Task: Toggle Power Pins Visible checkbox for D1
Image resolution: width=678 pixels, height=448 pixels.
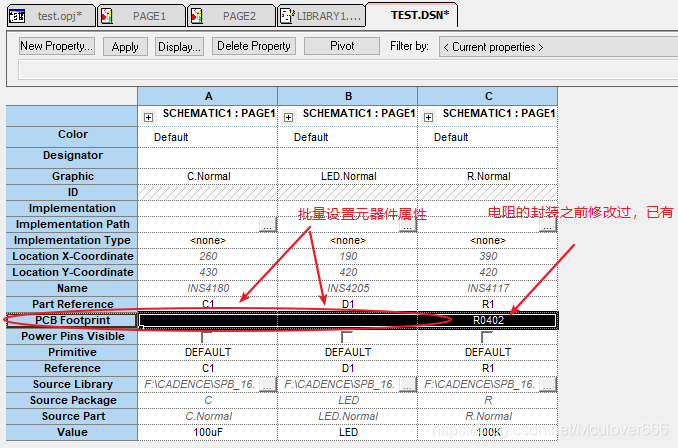Action: coord(347,337)
